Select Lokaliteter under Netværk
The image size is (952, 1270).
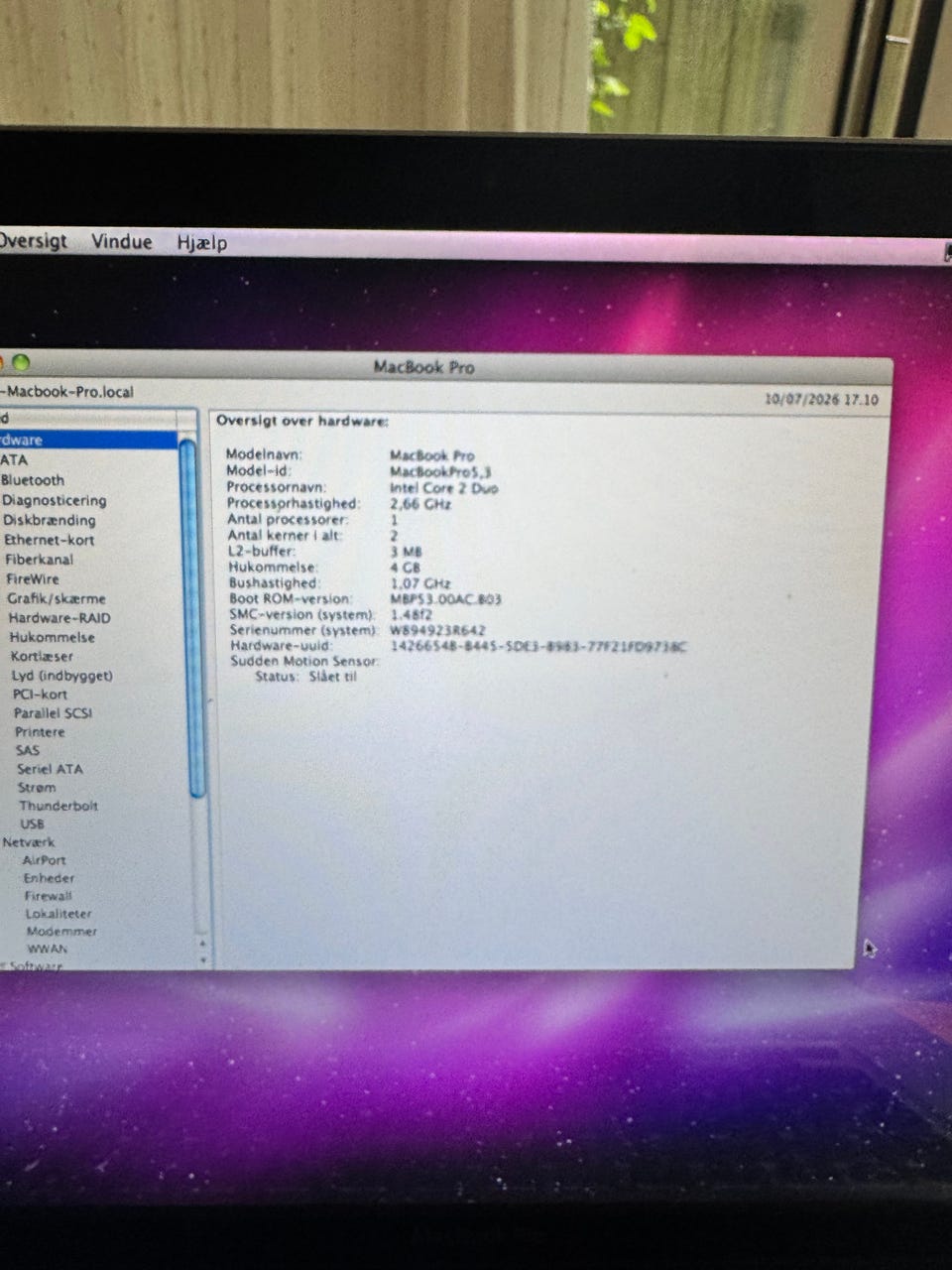pyautogui.click(x=59, y=914)
